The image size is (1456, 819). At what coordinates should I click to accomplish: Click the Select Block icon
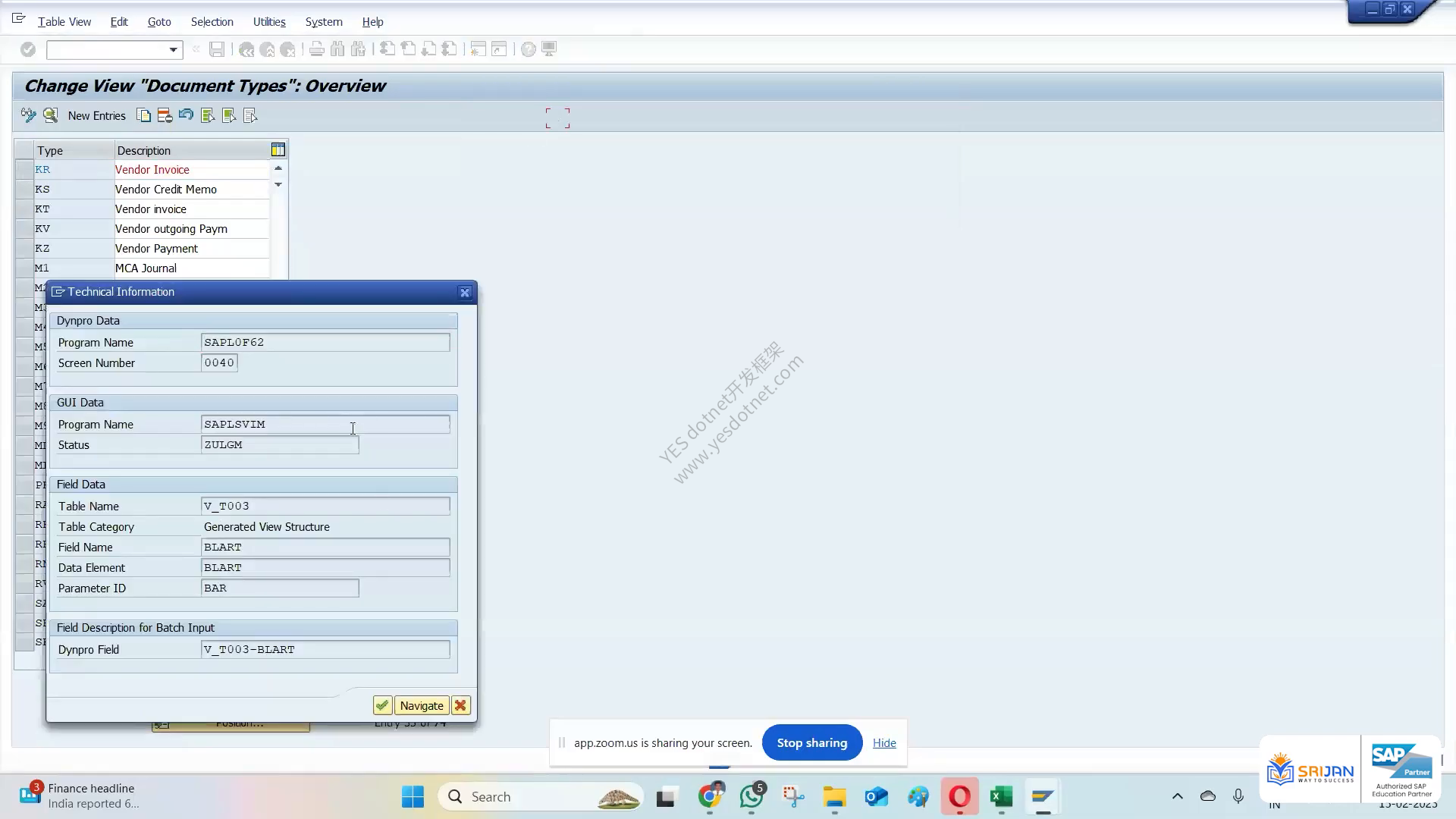click(x=229, y=115)
